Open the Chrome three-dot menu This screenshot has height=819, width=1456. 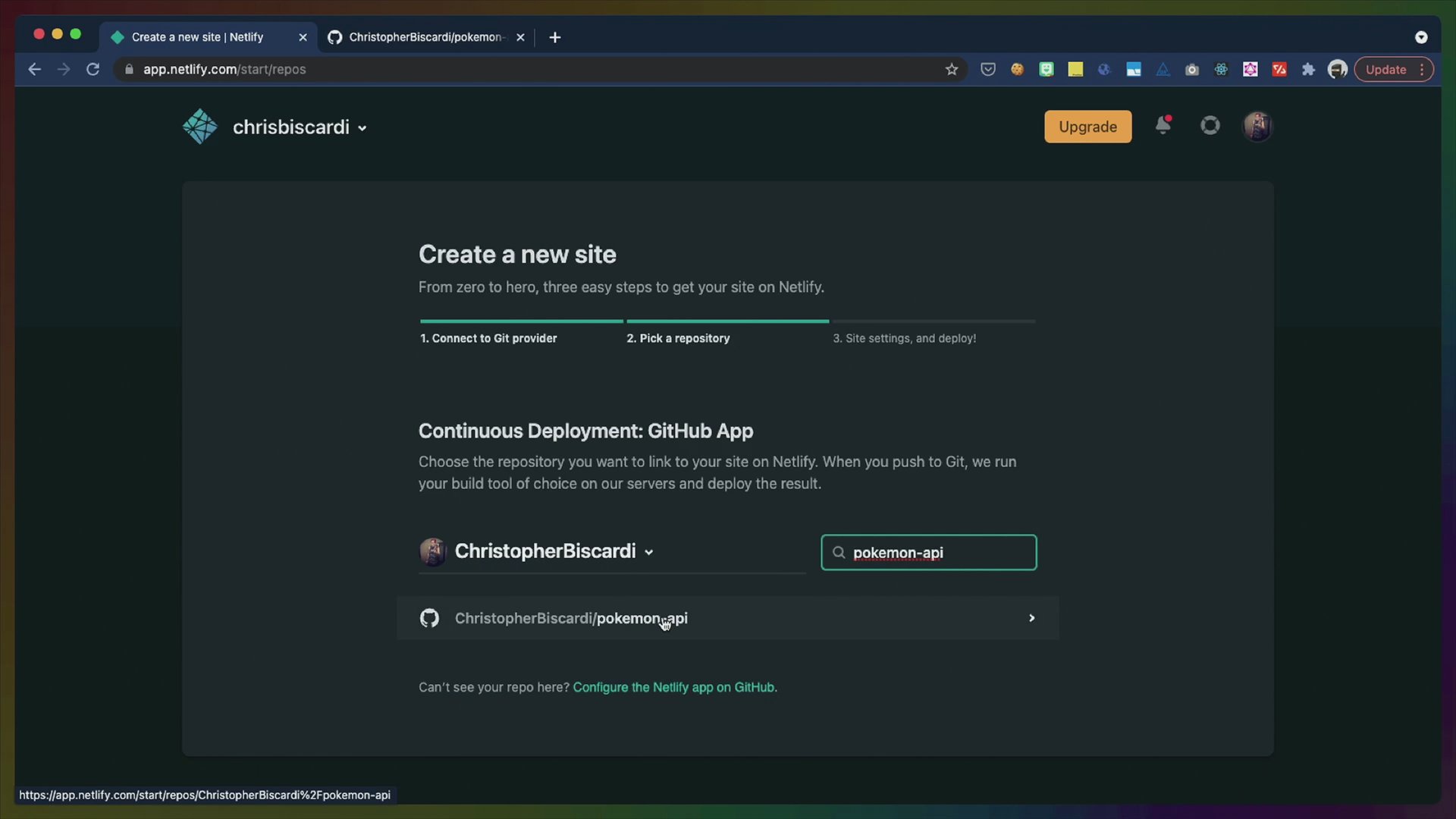(x=1422, y=69)
